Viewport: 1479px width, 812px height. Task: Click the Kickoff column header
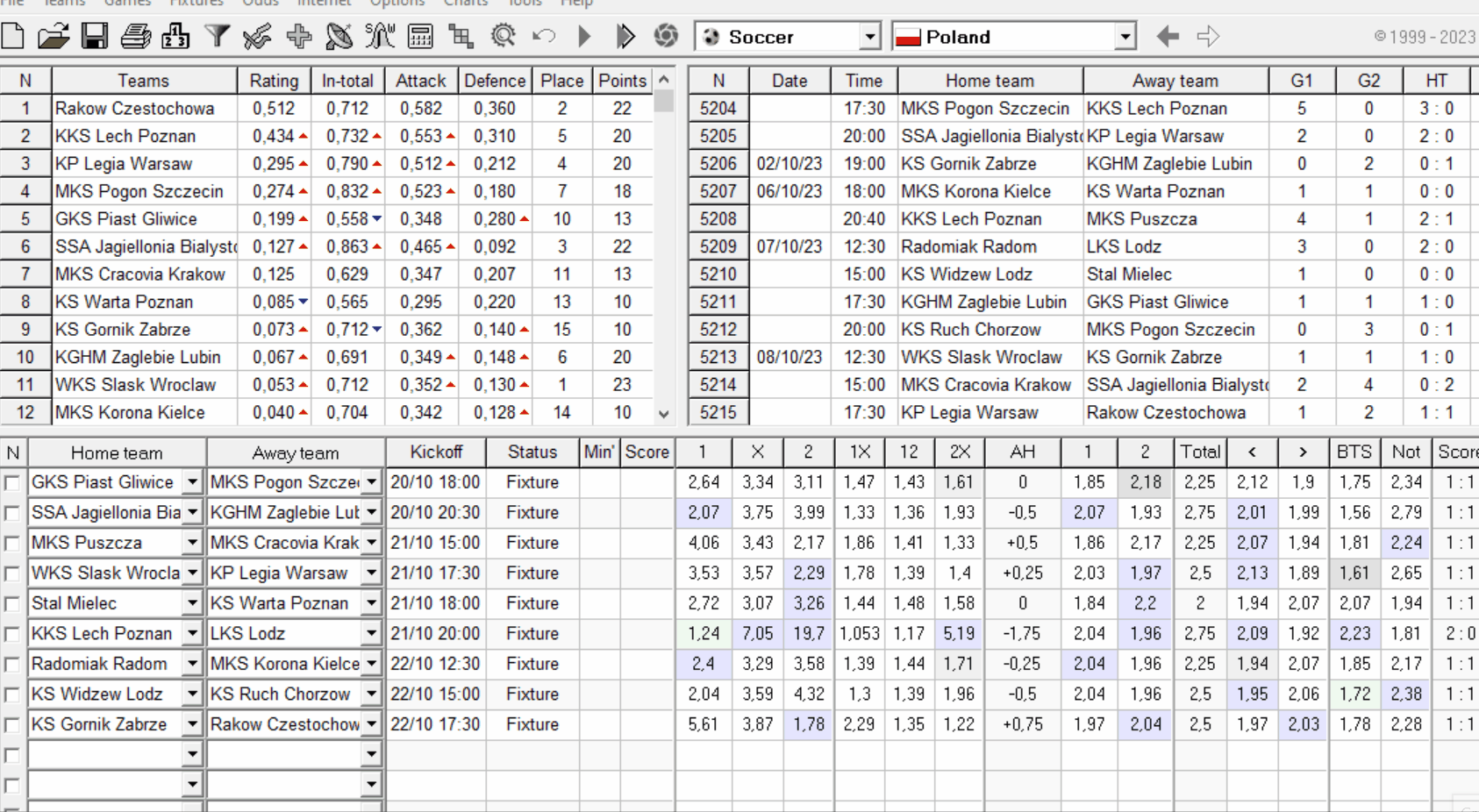[436, 452]
